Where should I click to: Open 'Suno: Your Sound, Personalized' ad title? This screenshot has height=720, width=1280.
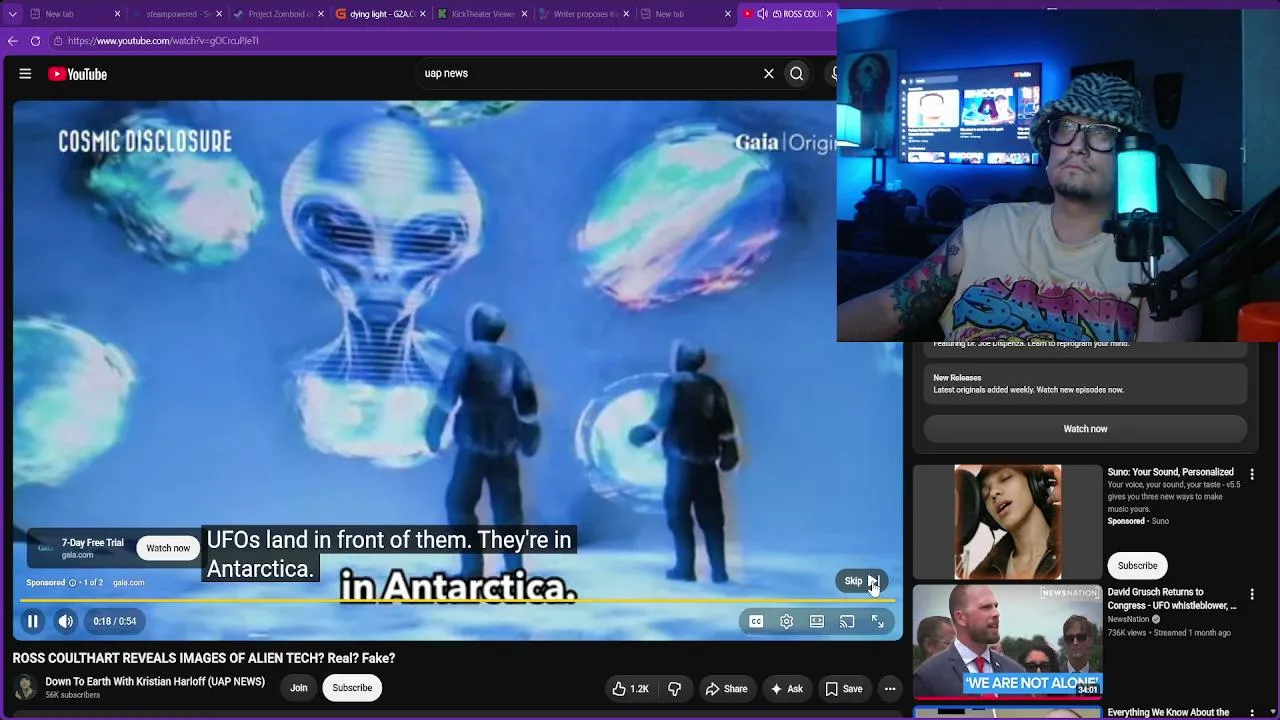(x=1170, y=472)
